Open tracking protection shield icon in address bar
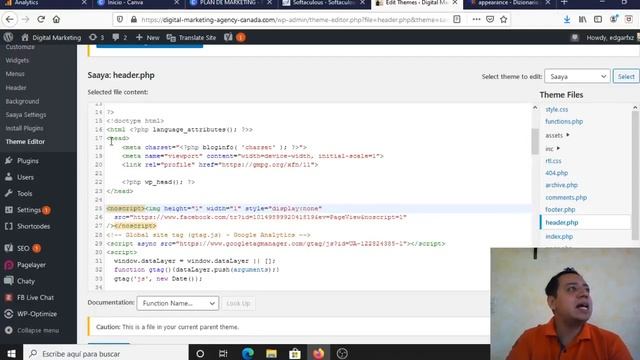 [120, 19]
